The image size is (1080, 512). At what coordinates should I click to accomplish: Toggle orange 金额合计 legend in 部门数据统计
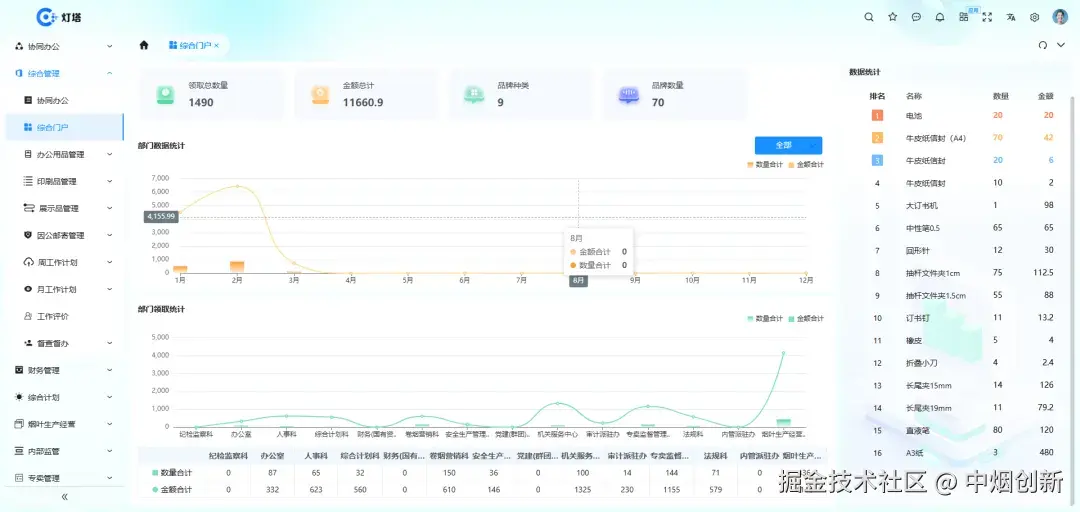(x=806, y=165)
